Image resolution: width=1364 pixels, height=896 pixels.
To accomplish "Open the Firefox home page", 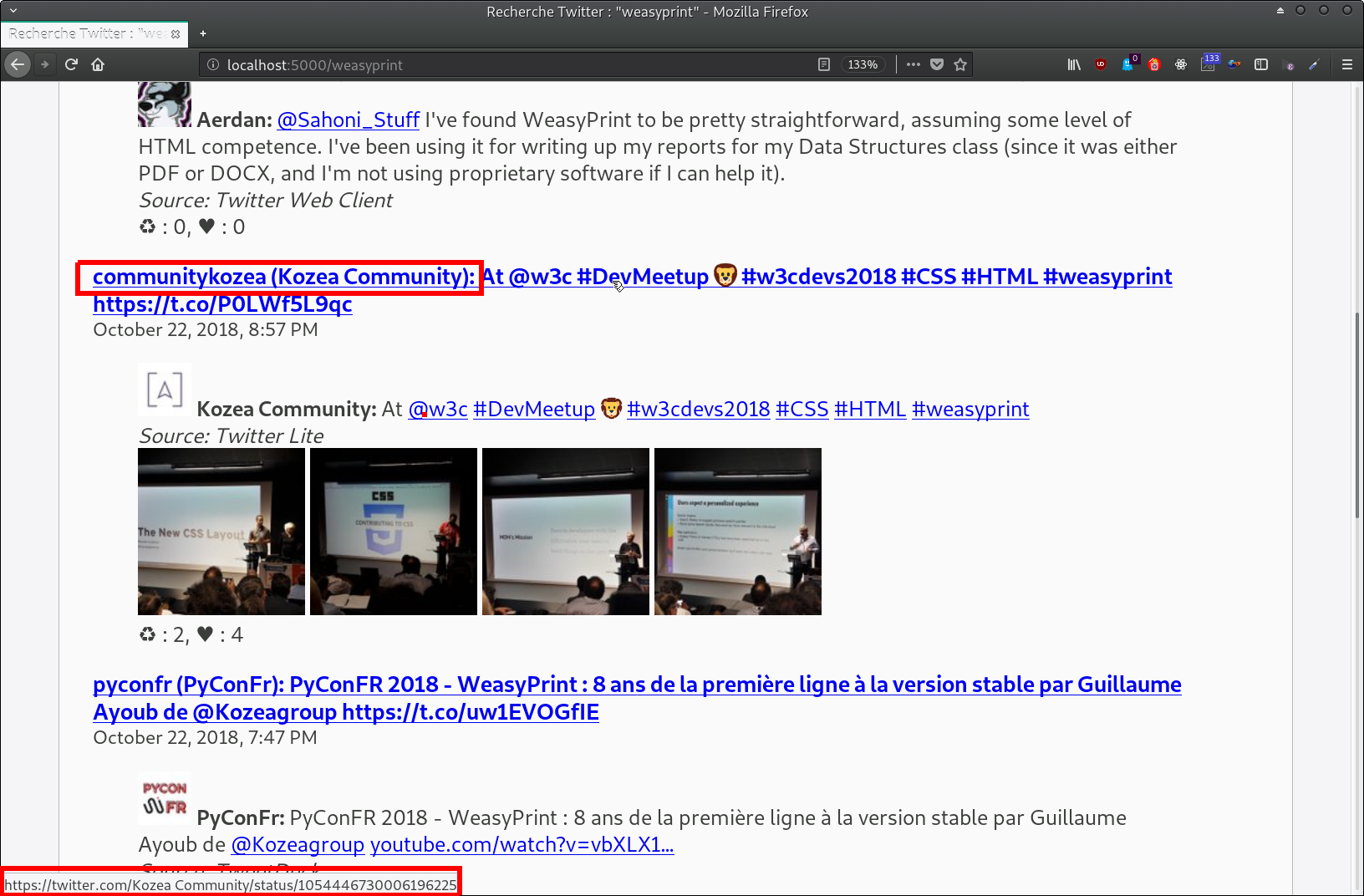I will coord(98,64).
